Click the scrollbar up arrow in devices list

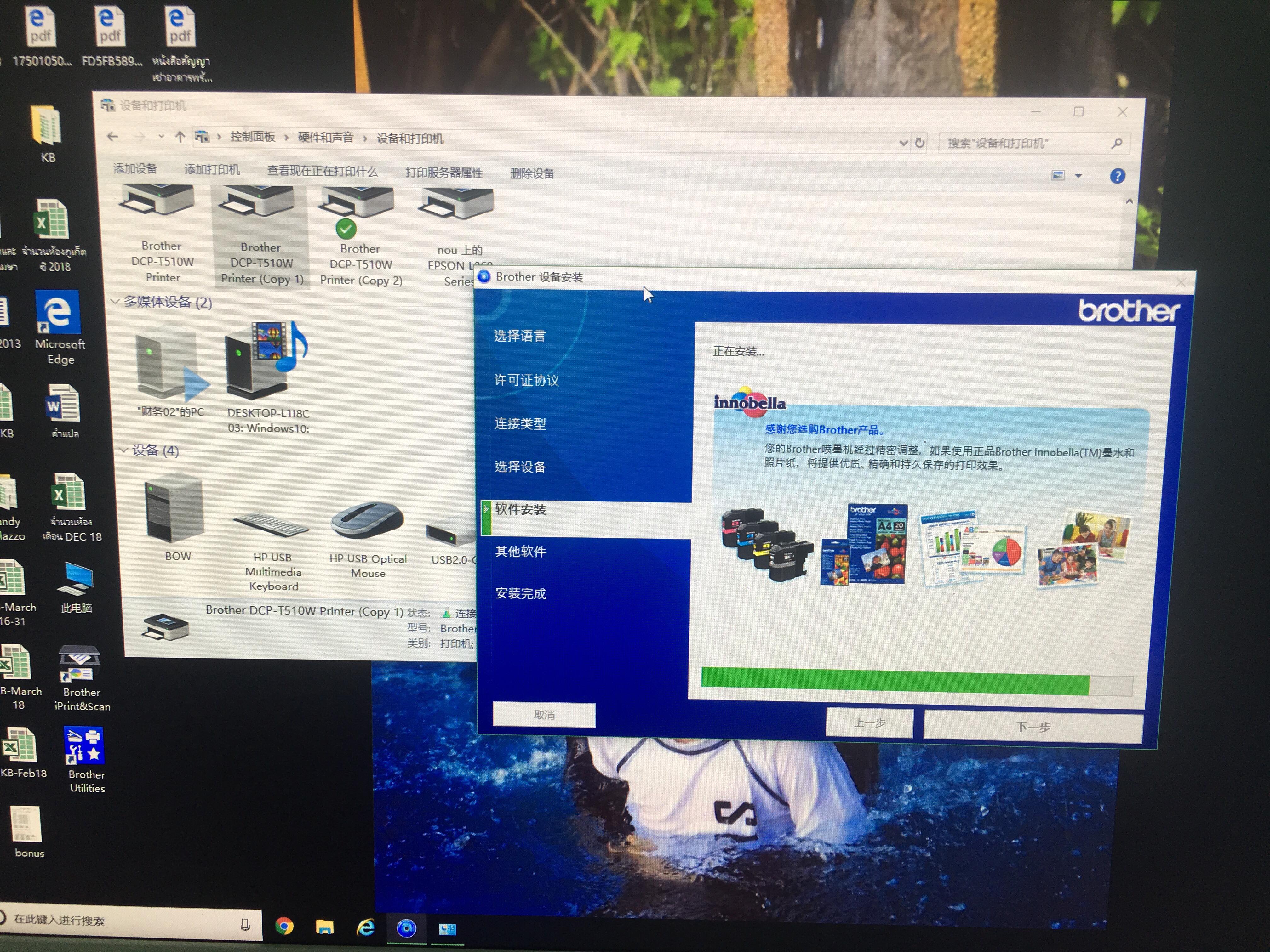[1129, 202]
